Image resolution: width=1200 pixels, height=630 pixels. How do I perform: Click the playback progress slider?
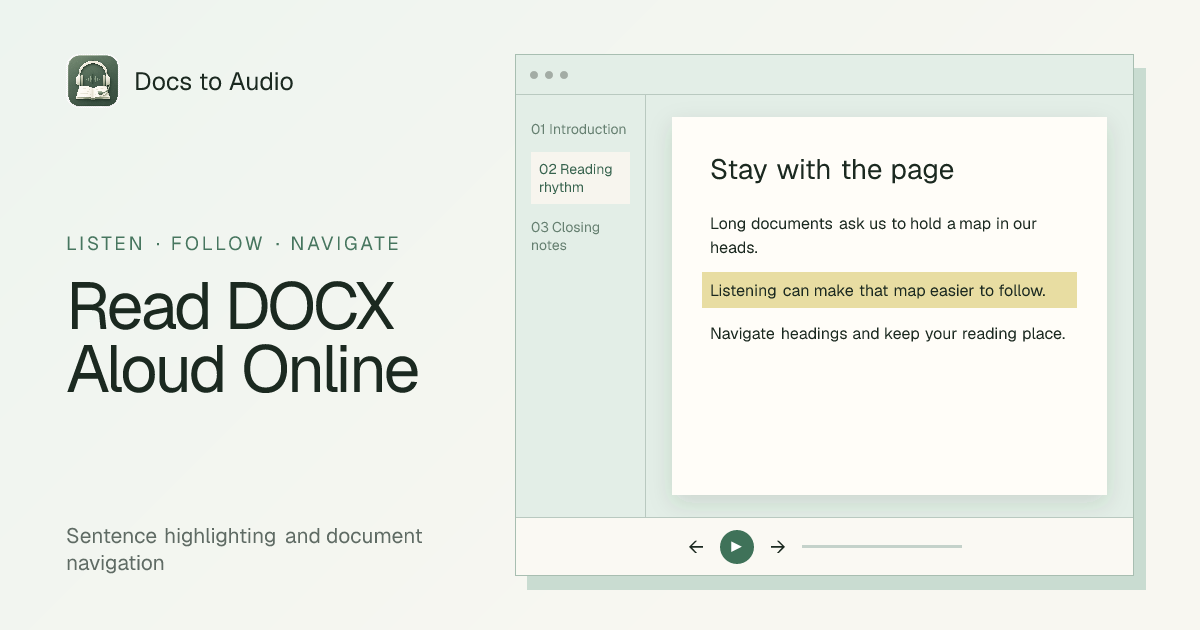tap(882, 547)
